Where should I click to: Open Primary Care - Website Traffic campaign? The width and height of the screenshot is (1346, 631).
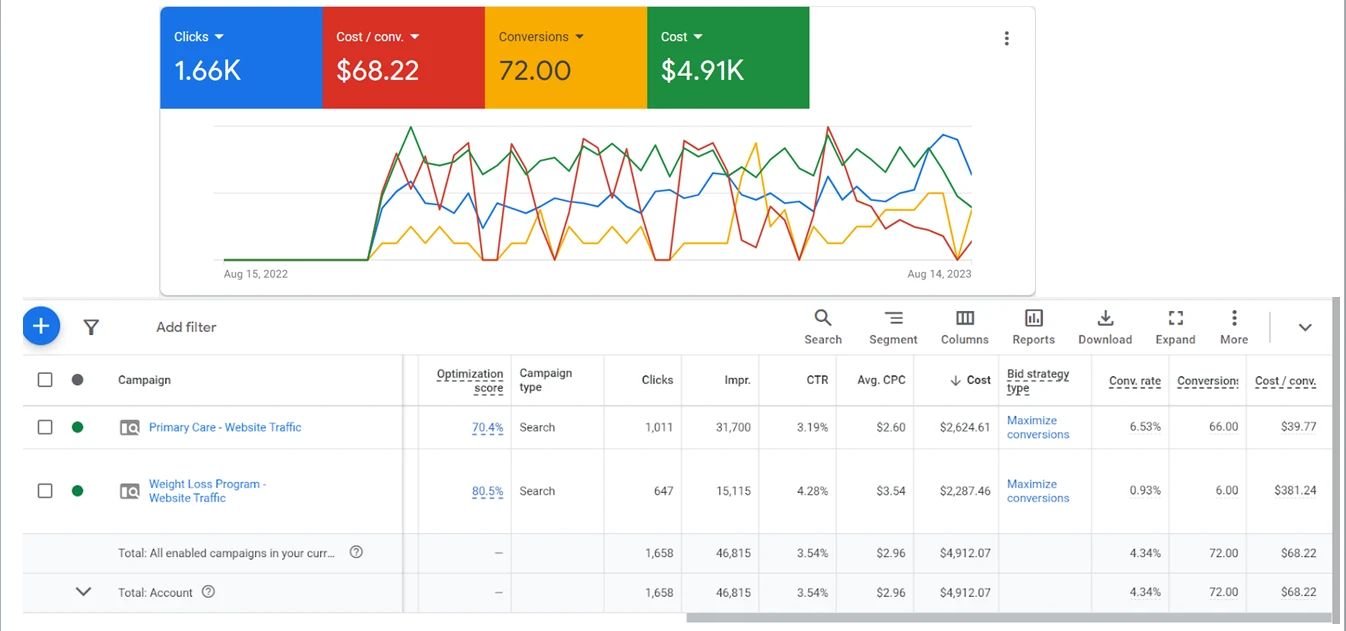[x=225, y=427]
